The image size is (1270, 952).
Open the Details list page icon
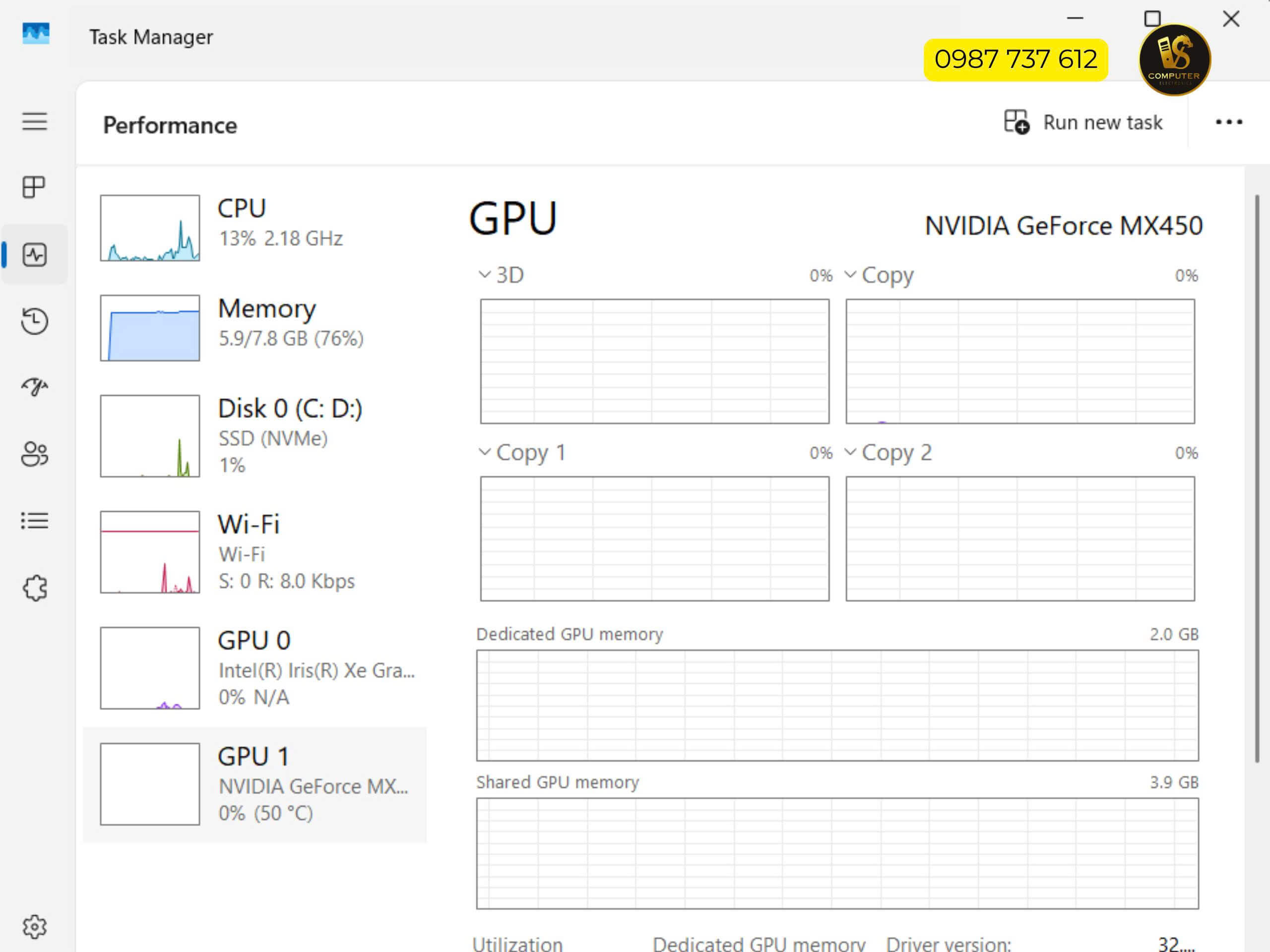34,521
